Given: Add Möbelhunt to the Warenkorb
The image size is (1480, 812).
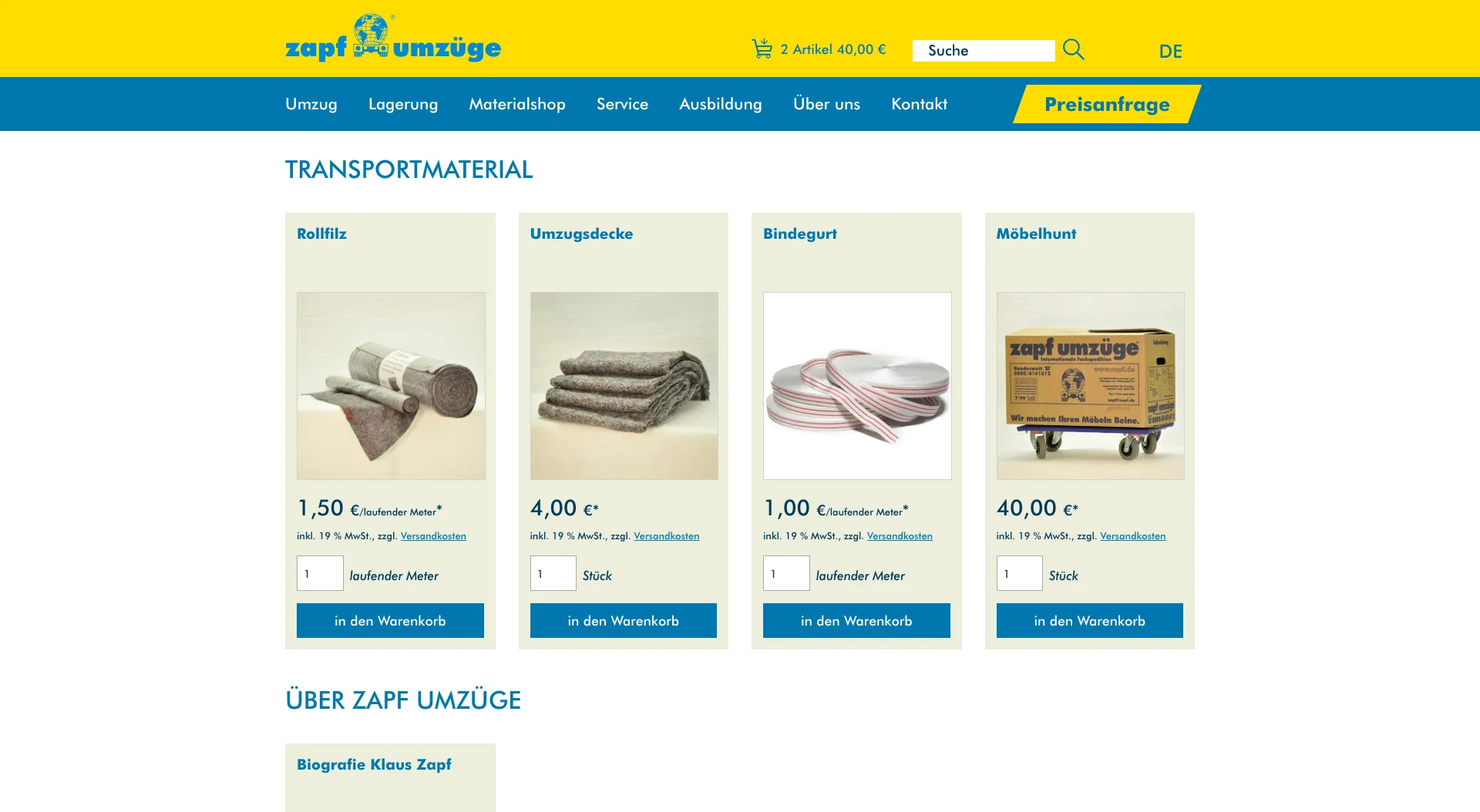Looking at the screenshot, I should coord(1089,620).
